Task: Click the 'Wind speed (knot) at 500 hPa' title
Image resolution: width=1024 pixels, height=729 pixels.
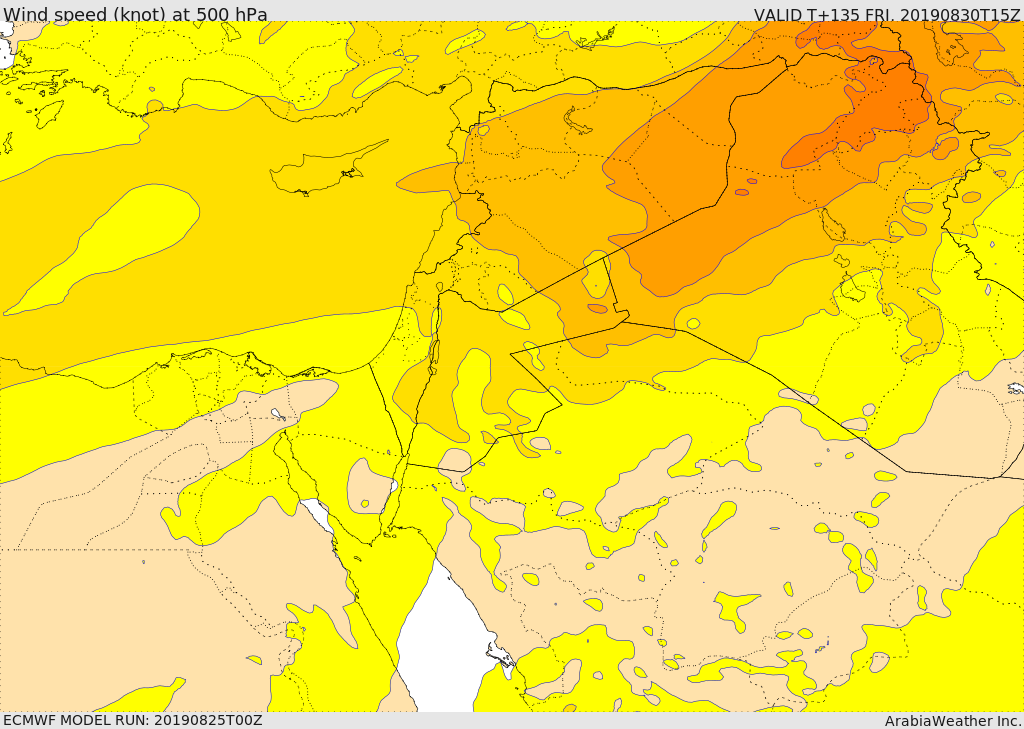Action: click(135, 14)
